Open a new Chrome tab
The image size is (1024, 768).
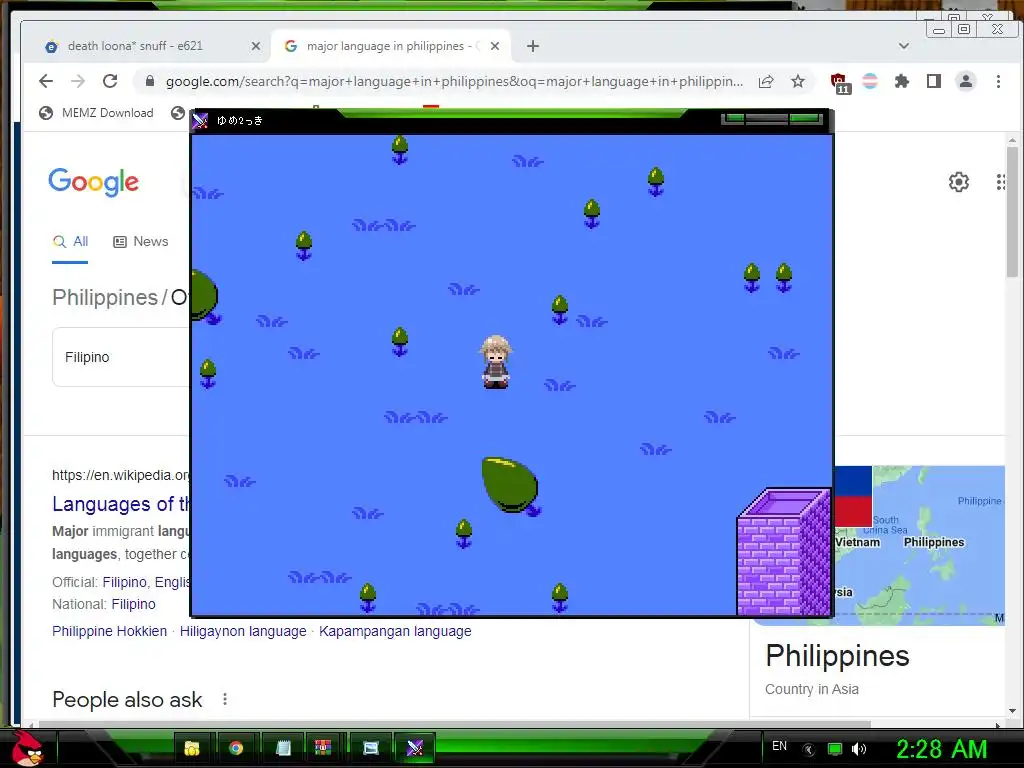[532, 46]
